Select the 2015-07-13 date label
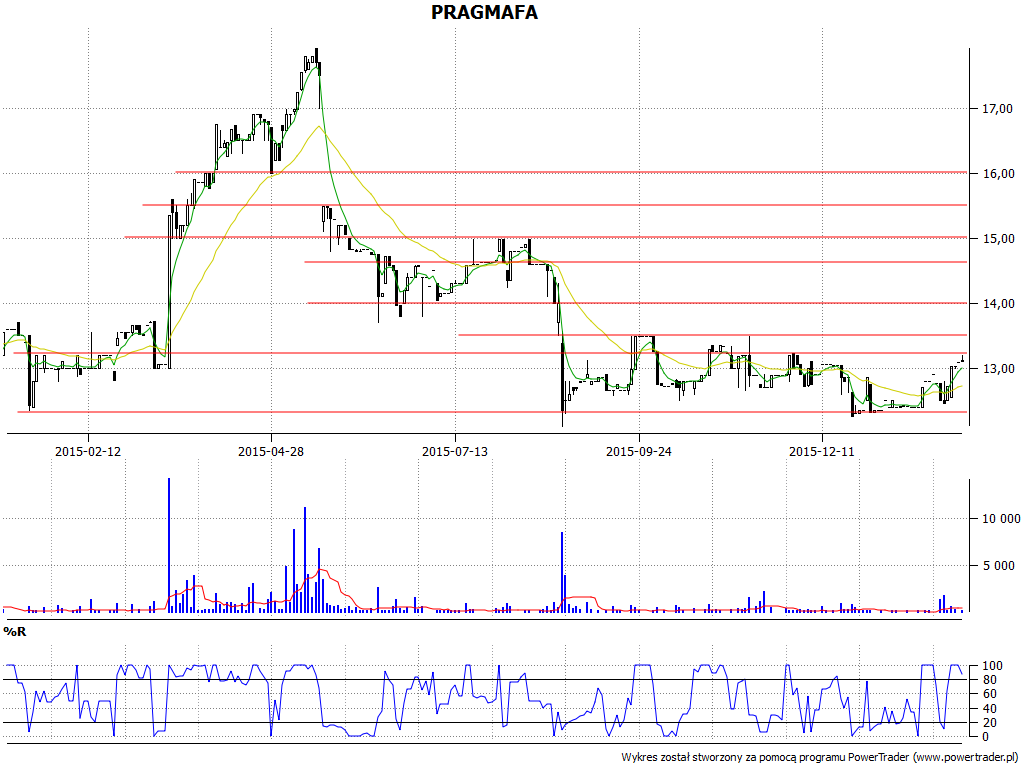The image size is (1024, 768). point(455,451)
